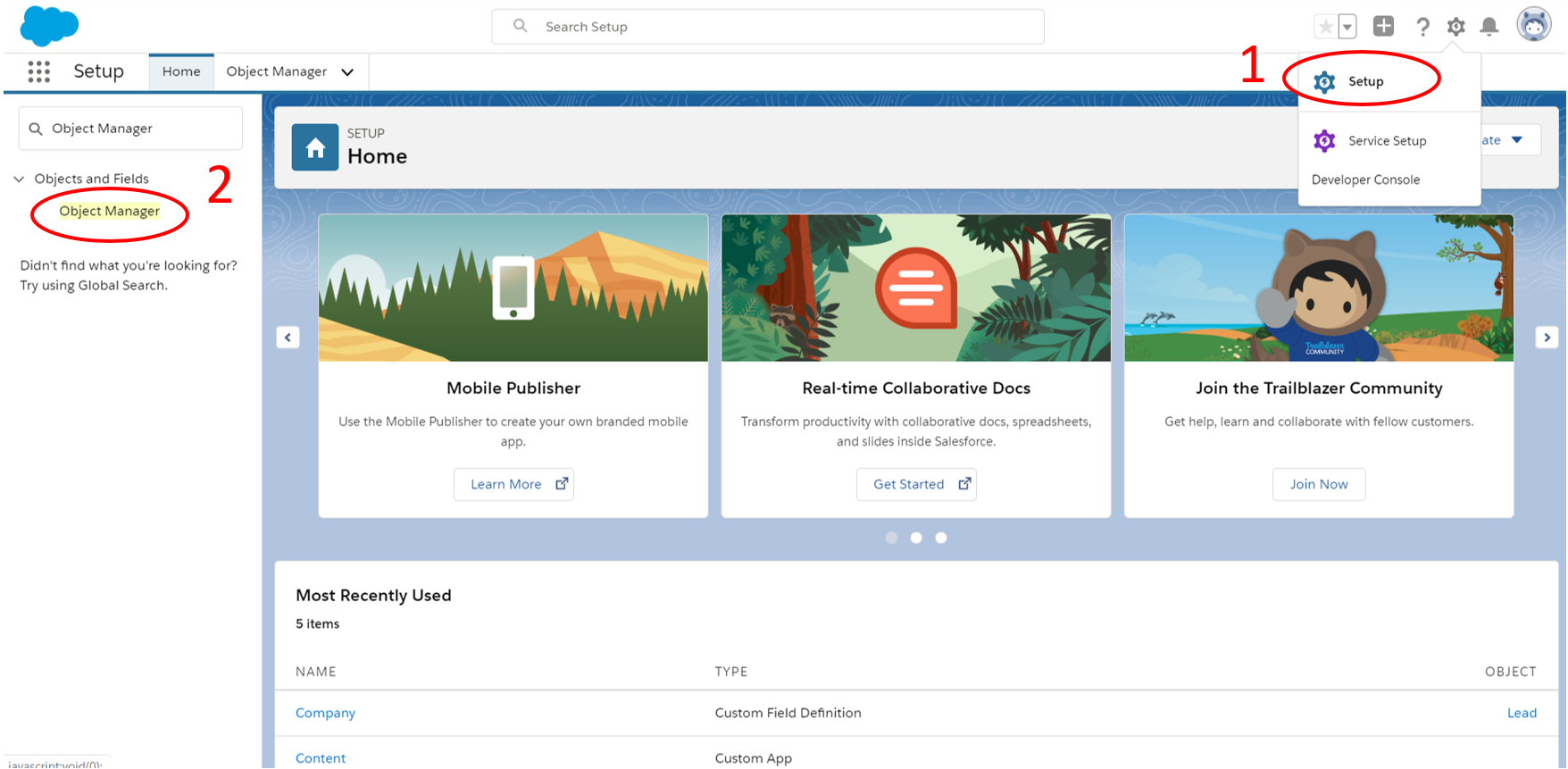Click the search magnifier in Search Setup

[x=520, y=26]
